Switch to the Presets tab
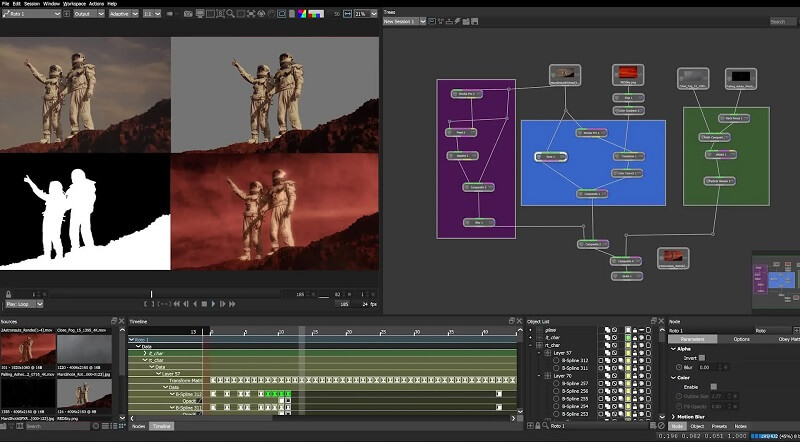Screen dimensions: 800x442 [x=718, y=426]
